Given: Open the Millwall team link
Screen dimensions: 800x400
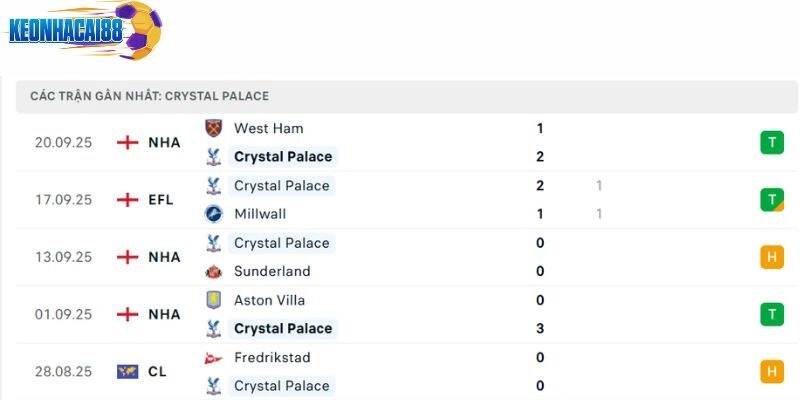Looking at the screenshot, I should [260, 214].
